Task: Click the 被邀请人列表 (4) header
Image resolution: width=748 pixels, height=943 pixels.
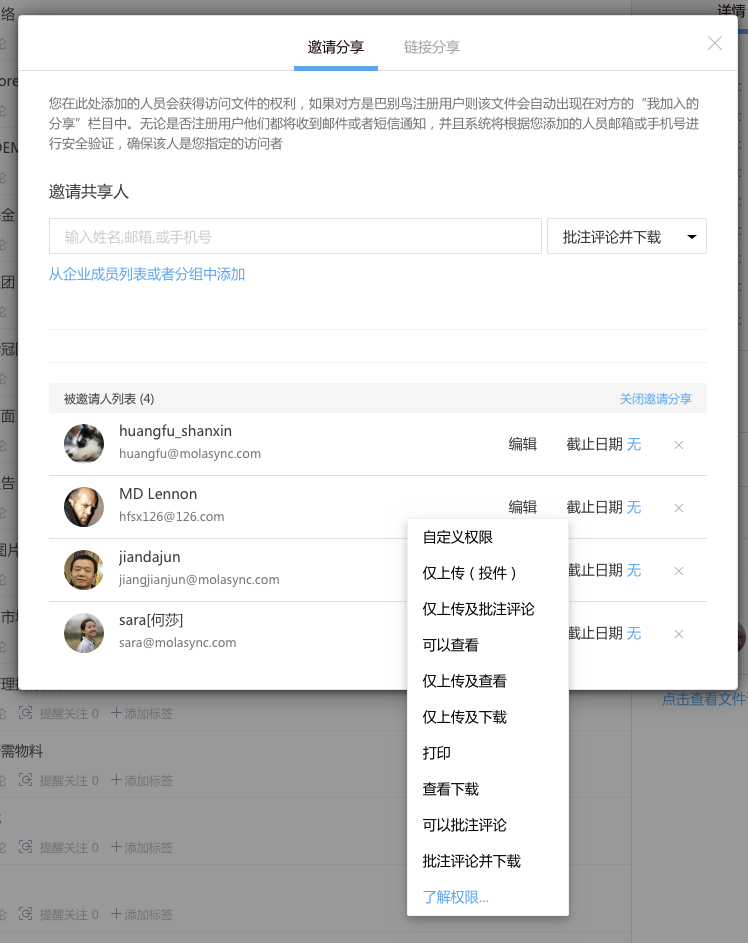Action: click(109, 399)
